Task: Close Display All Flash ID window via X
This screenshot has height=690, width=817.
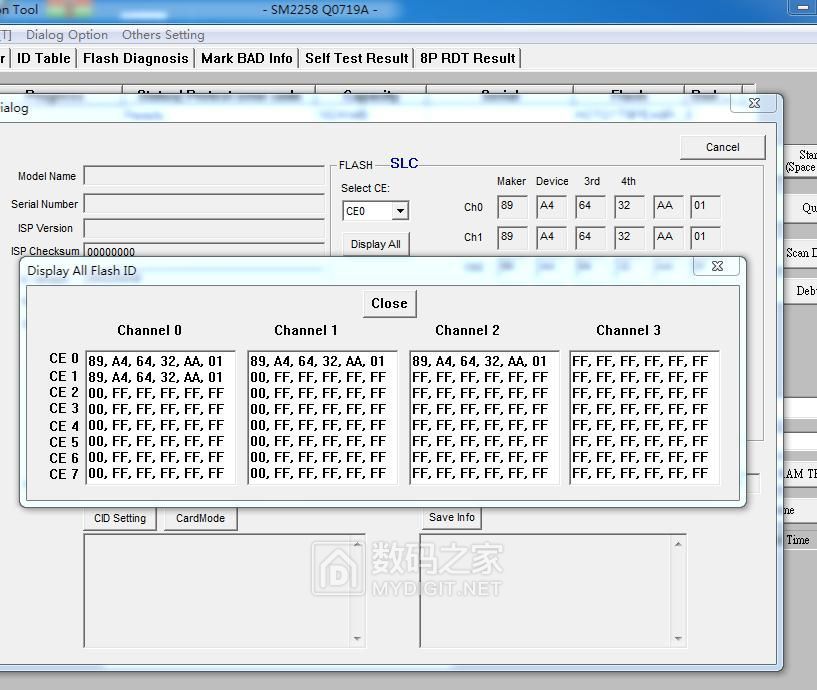Action: 717,267
